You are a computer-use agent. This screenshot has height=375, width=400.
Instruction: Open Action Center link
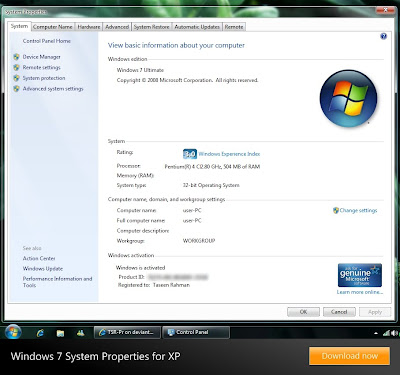coord(39,258)
